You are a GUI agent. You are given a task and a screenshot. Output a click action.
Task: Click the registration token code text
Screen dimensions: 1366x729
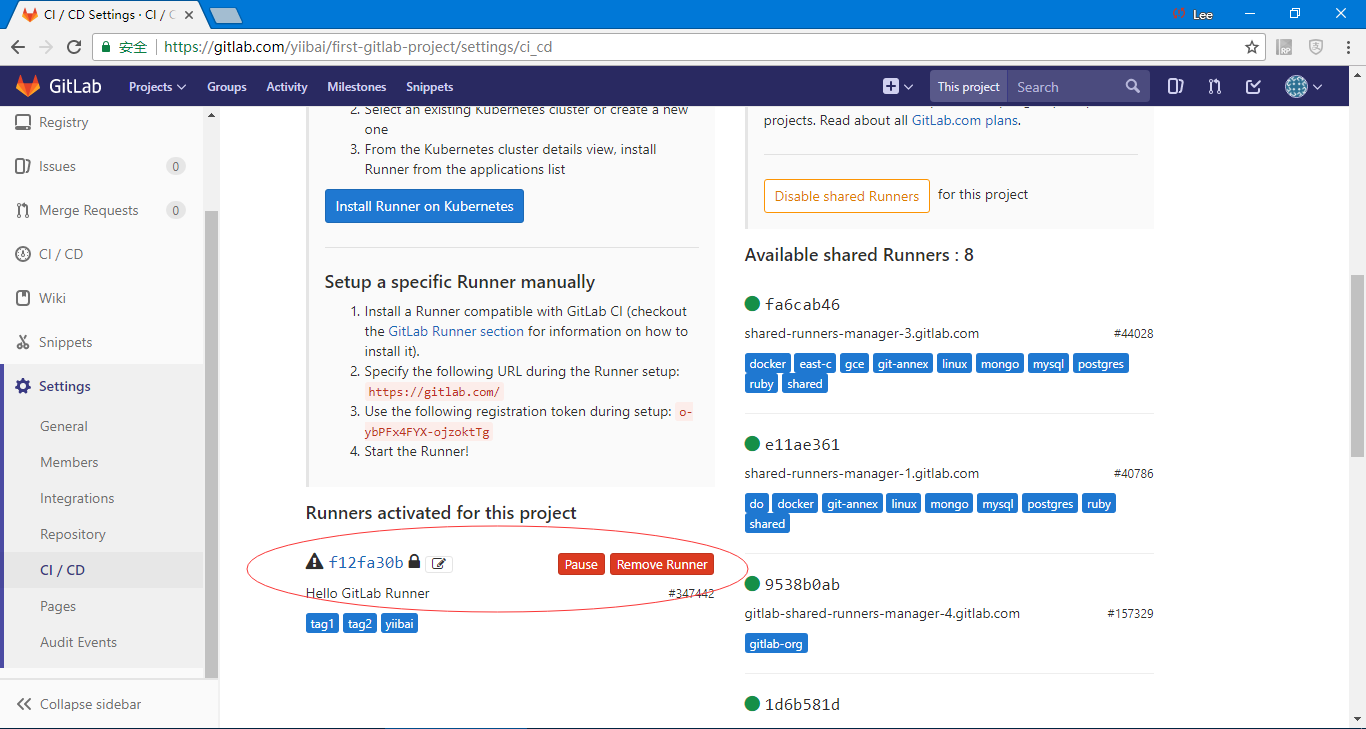pyautogui.click(x=429, y=432)
